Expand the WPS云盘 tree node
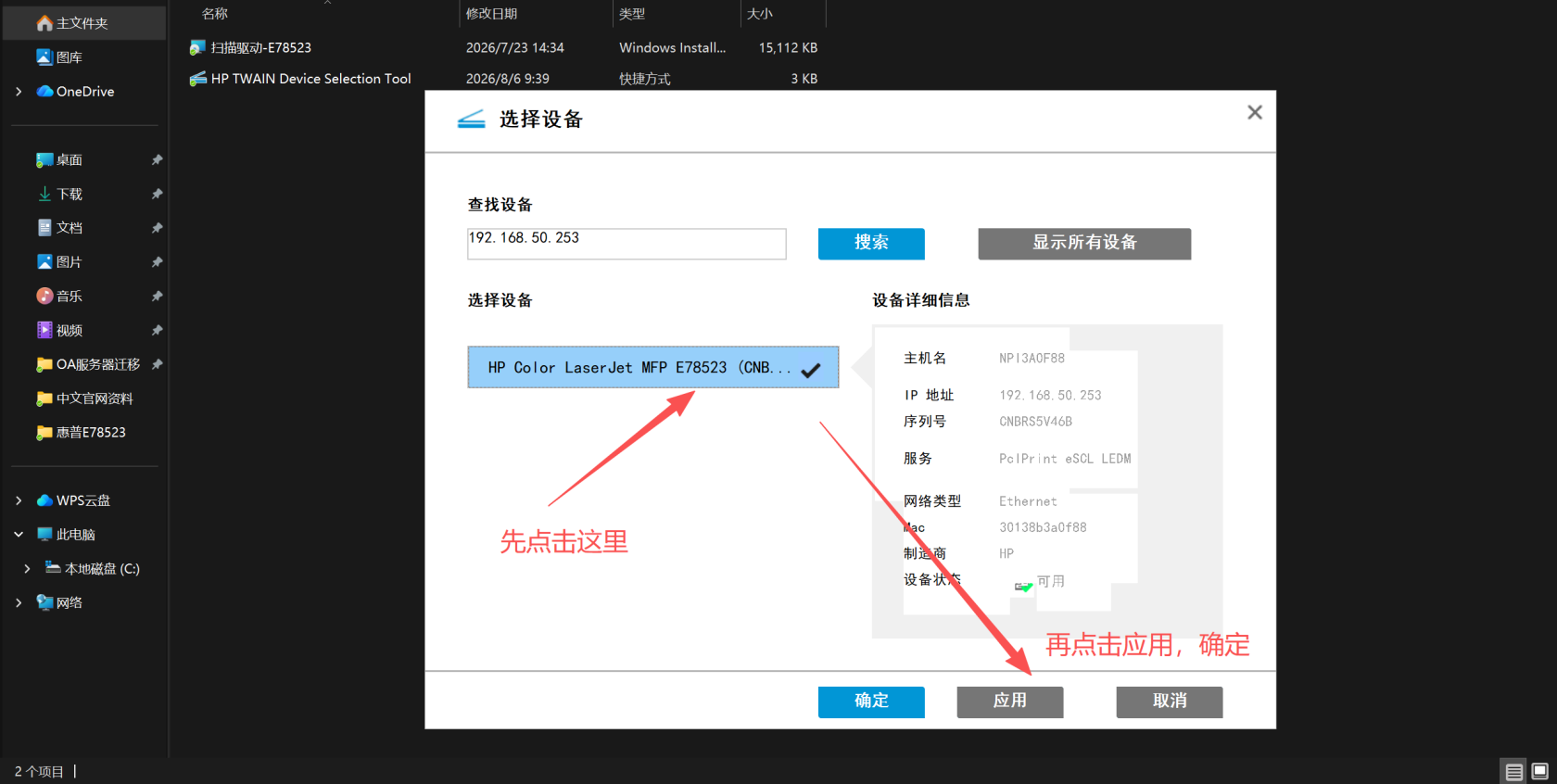1557x784 pixels. (19, 500)
